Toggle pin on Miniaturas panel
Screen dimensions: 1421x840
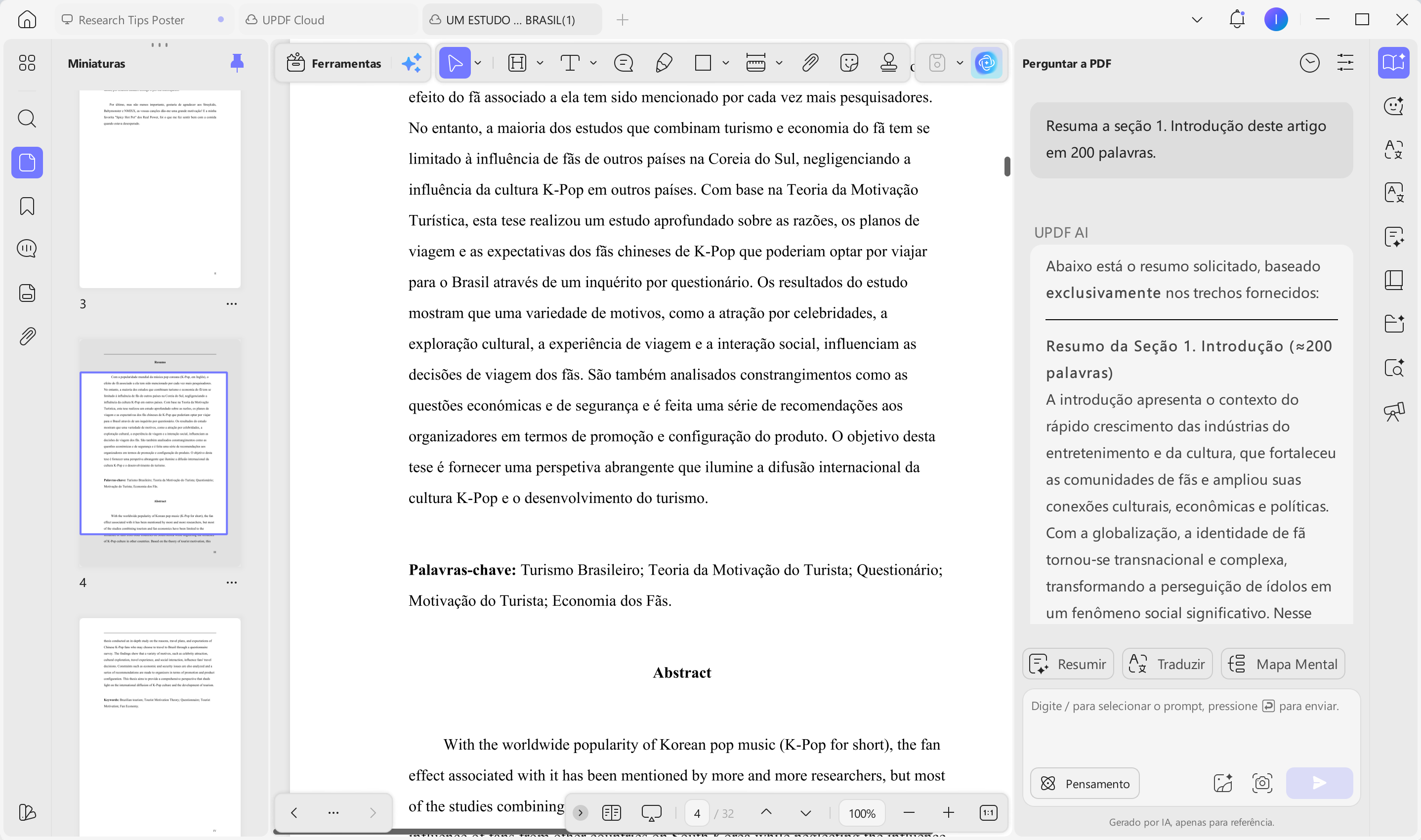tap(237, 63)
